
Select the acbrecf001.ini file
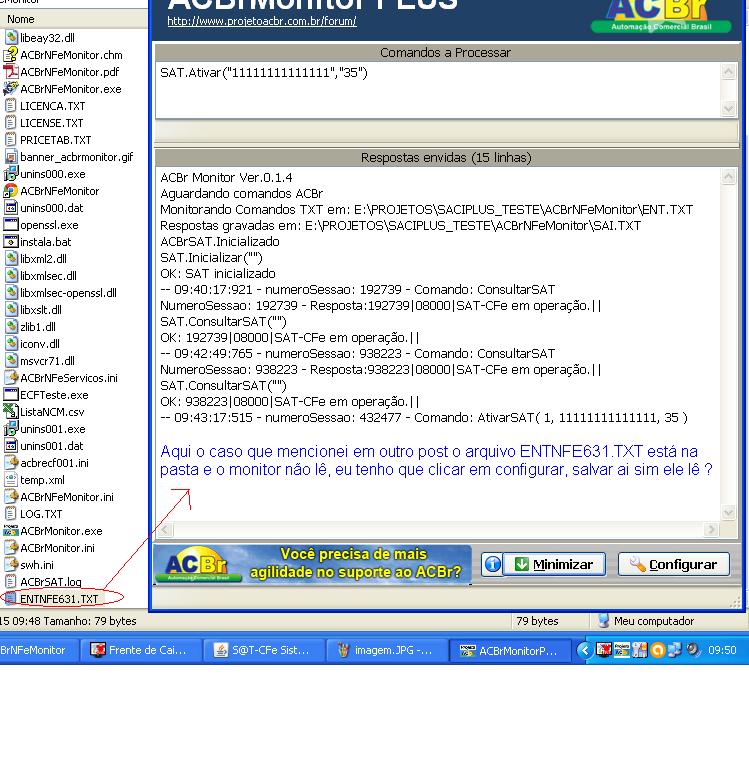pyautogui.click(x=54, y=463)
